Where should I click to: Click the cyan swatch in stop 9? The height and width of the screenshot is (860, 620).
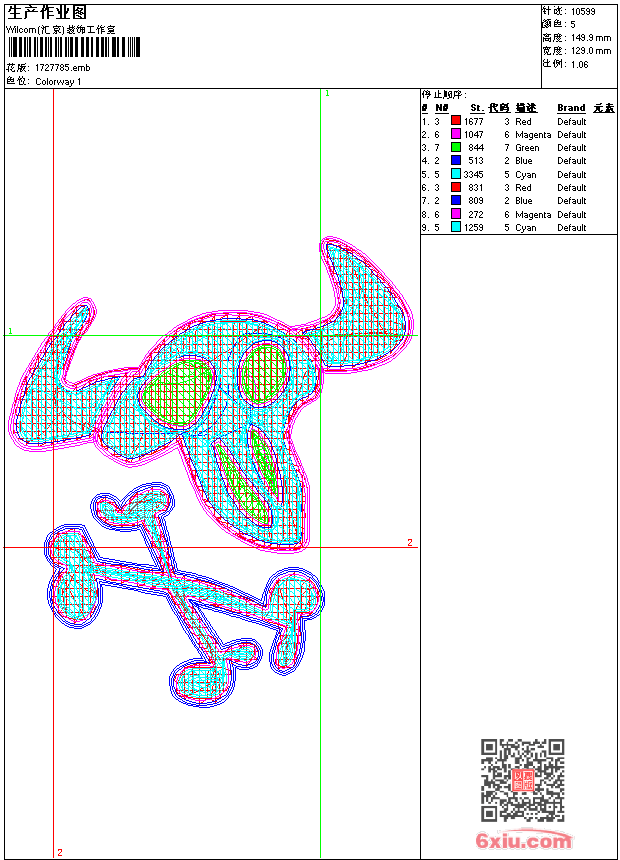point(456,227)
